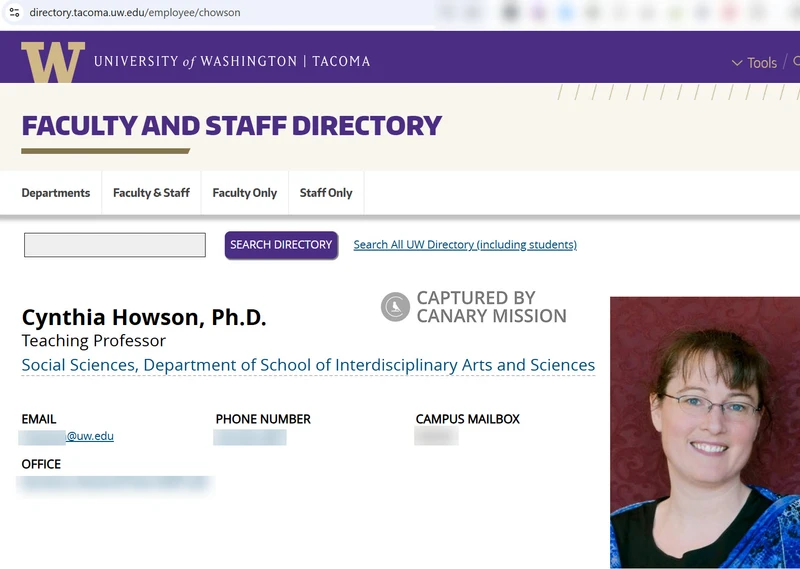The width and height of the screenshot is (800, 569).
Task: Click the directory search text field
Action: [x=115, y=245]
